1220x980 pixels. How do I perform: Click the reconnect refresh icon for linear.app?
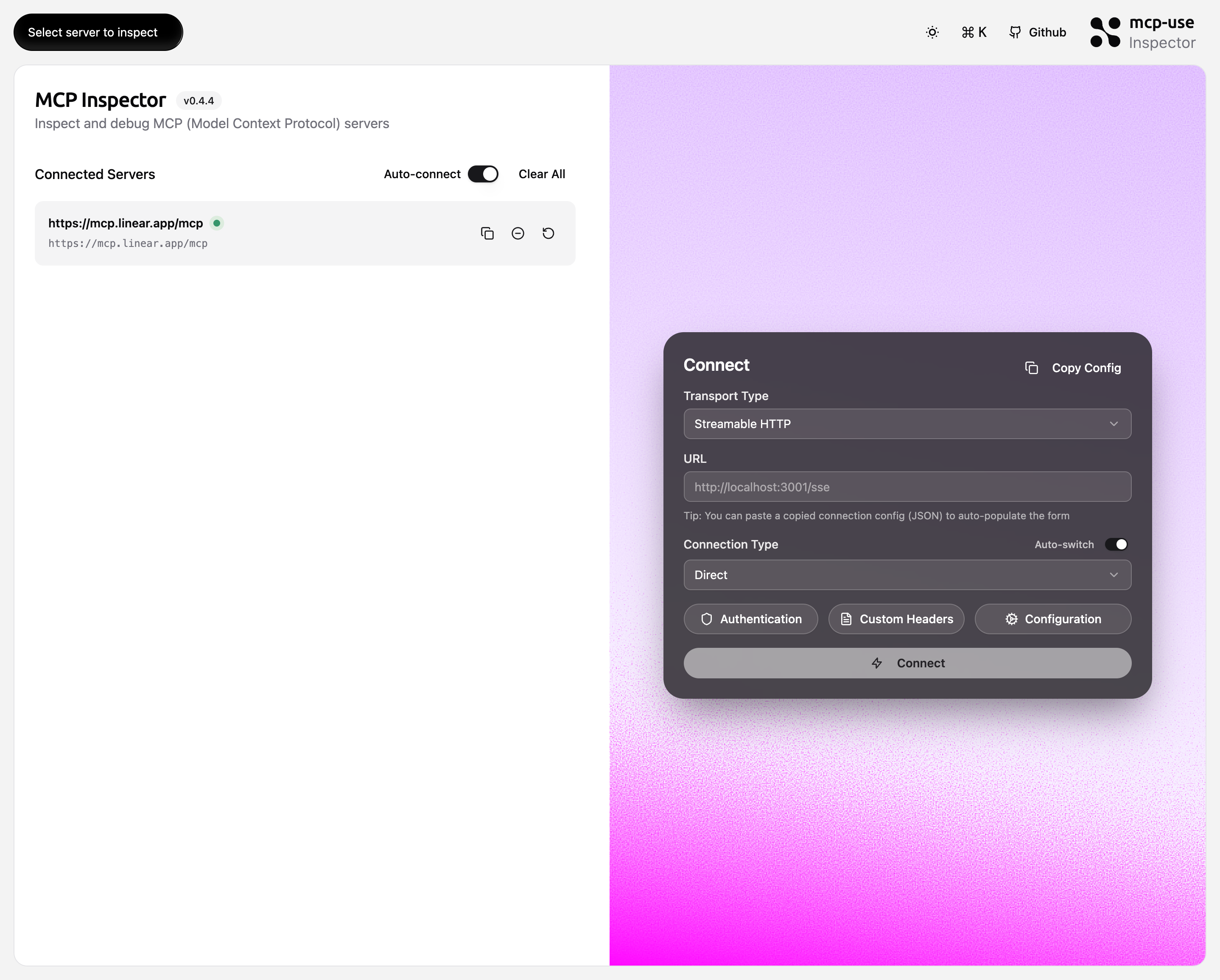548,233
